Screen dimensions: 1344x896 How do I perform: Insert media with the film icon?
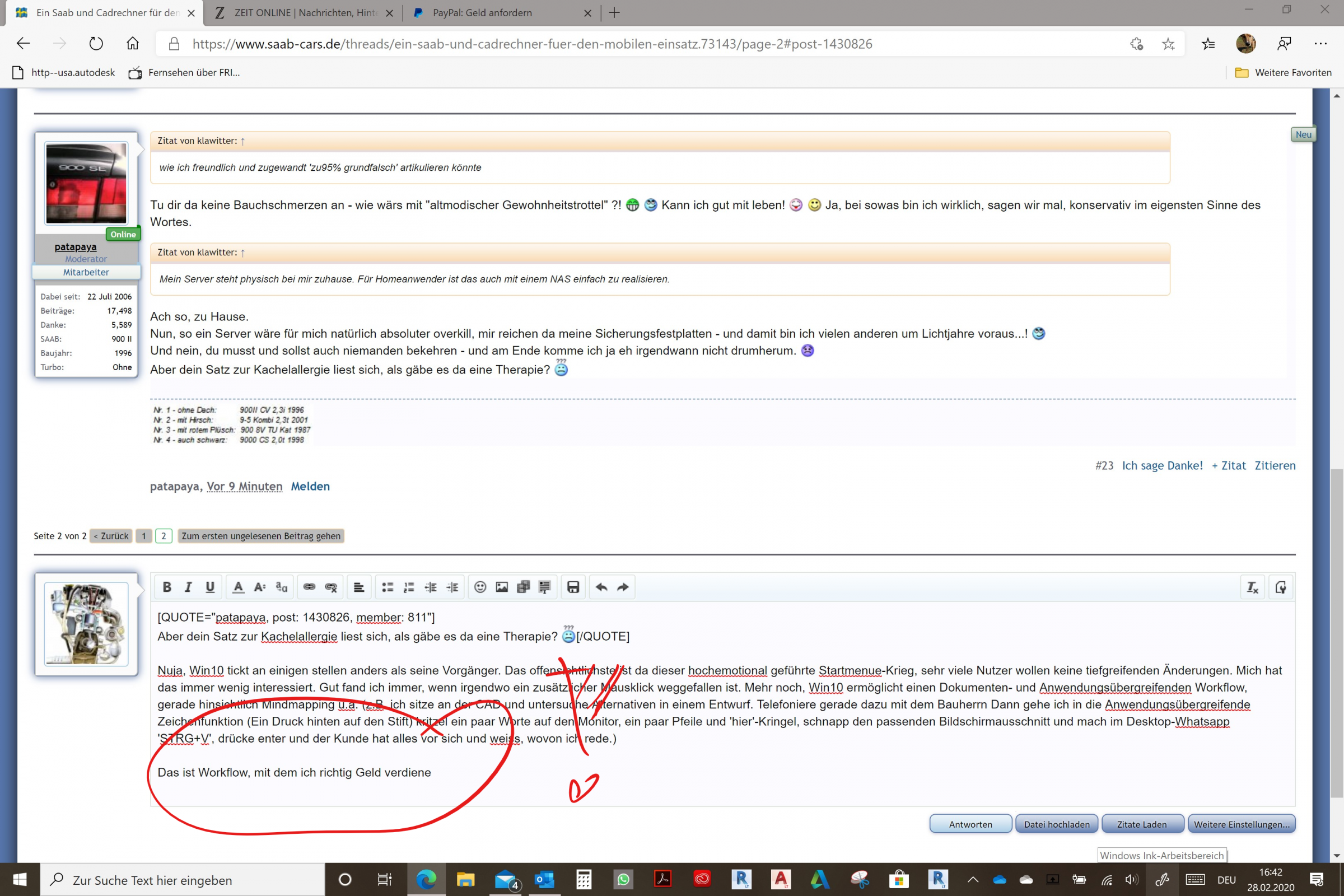coord(524,587)
